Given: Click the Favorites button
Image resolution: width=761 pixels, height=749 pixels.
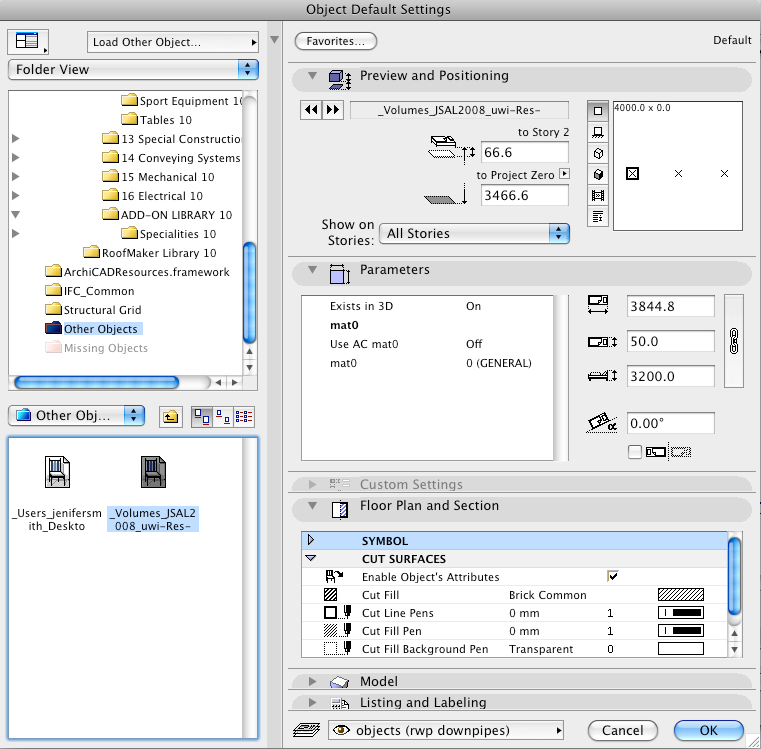Looking at the screenshot, I should [x=335, y=41].
